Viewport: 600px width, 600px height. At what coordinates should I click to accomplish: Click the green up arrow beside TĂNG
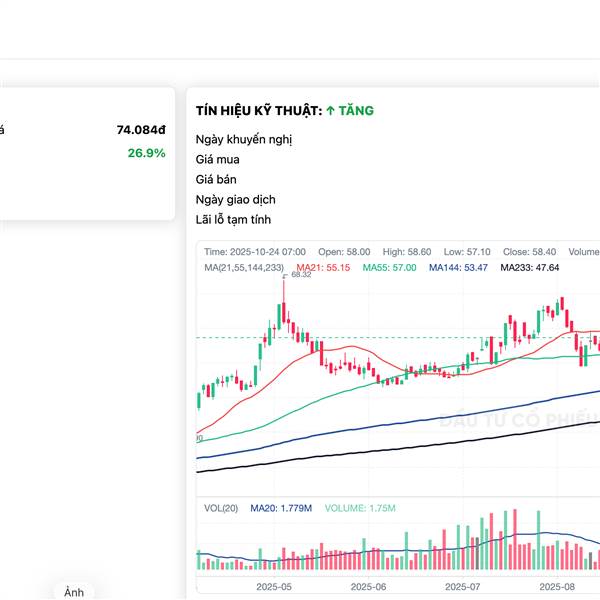click(330, 111)
